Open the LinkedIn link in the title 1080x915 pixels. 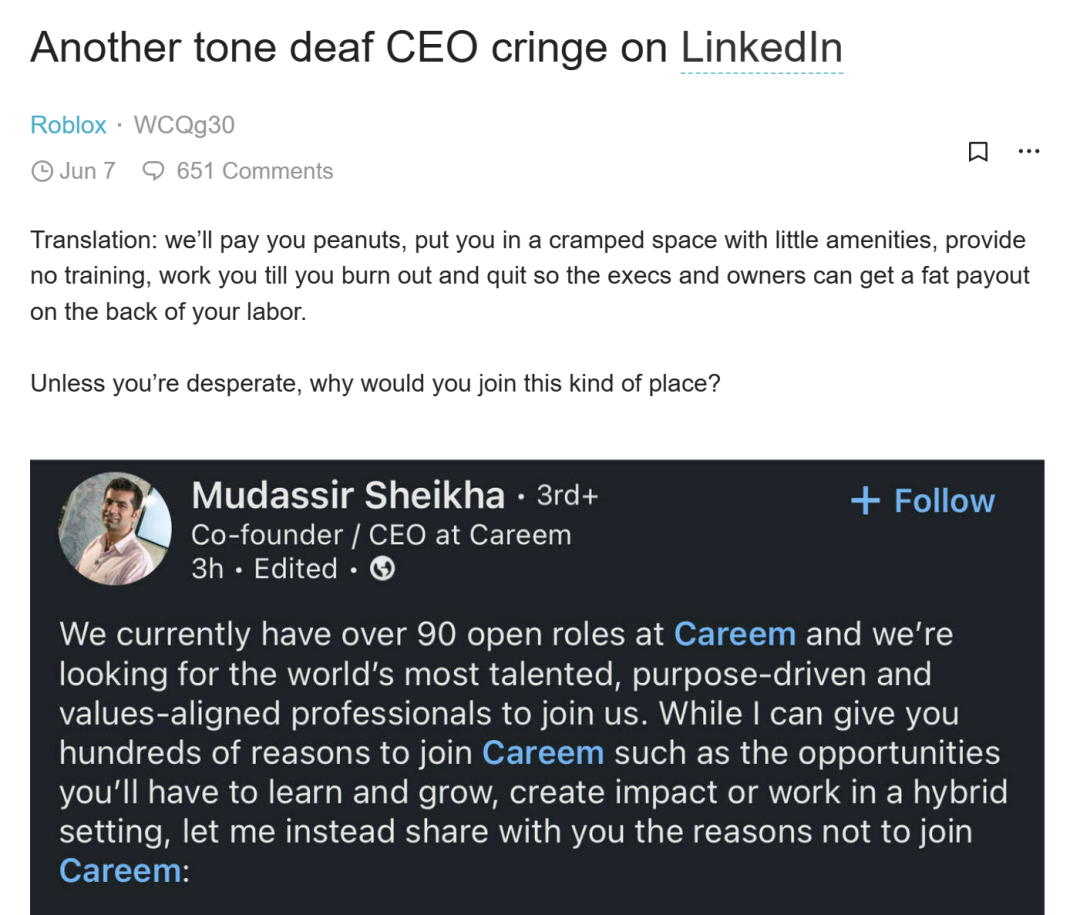(761, 48)
